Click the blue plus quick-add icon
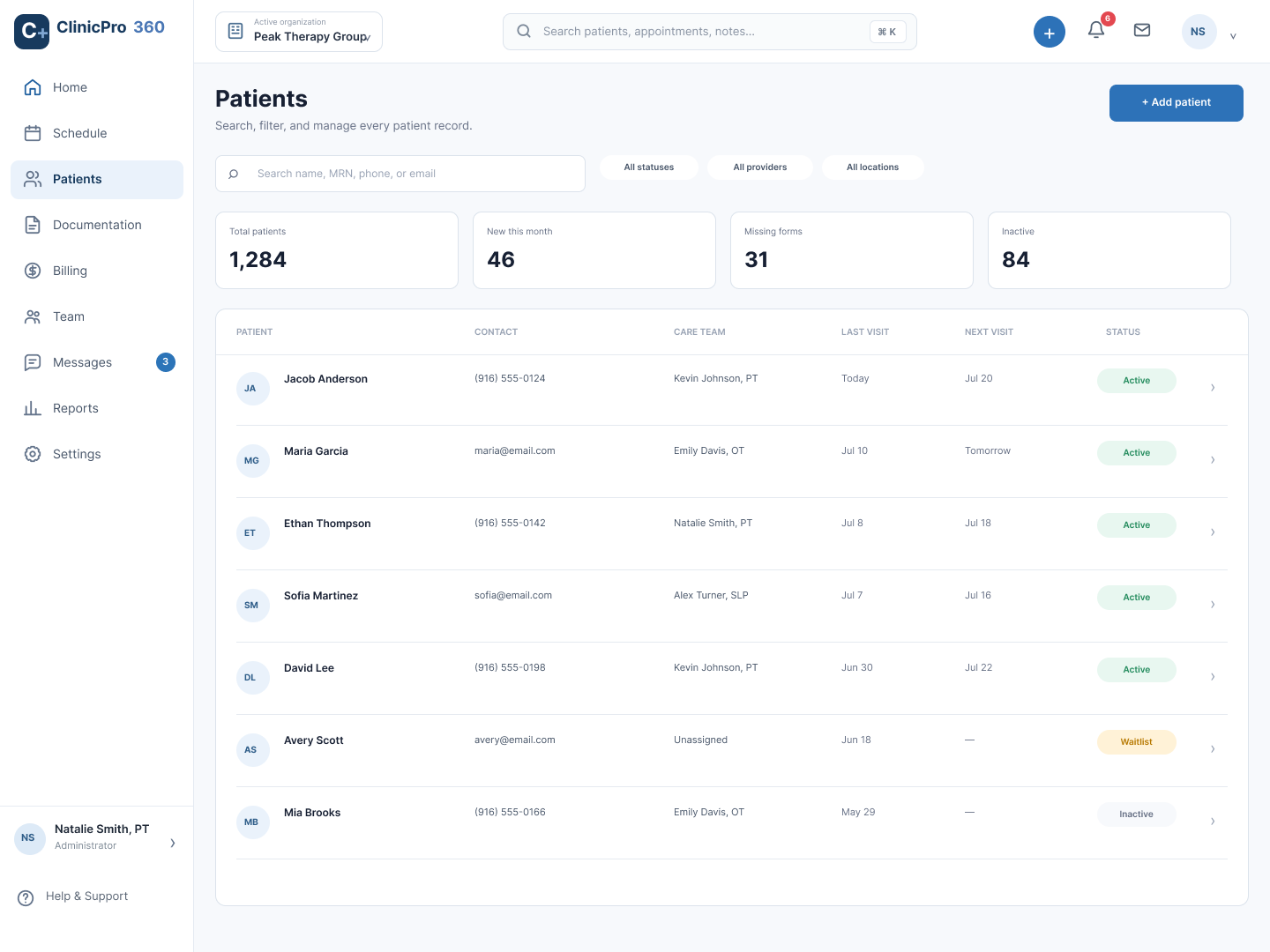This screenshot has height=952, width=1270. (x=1050, y=32)
